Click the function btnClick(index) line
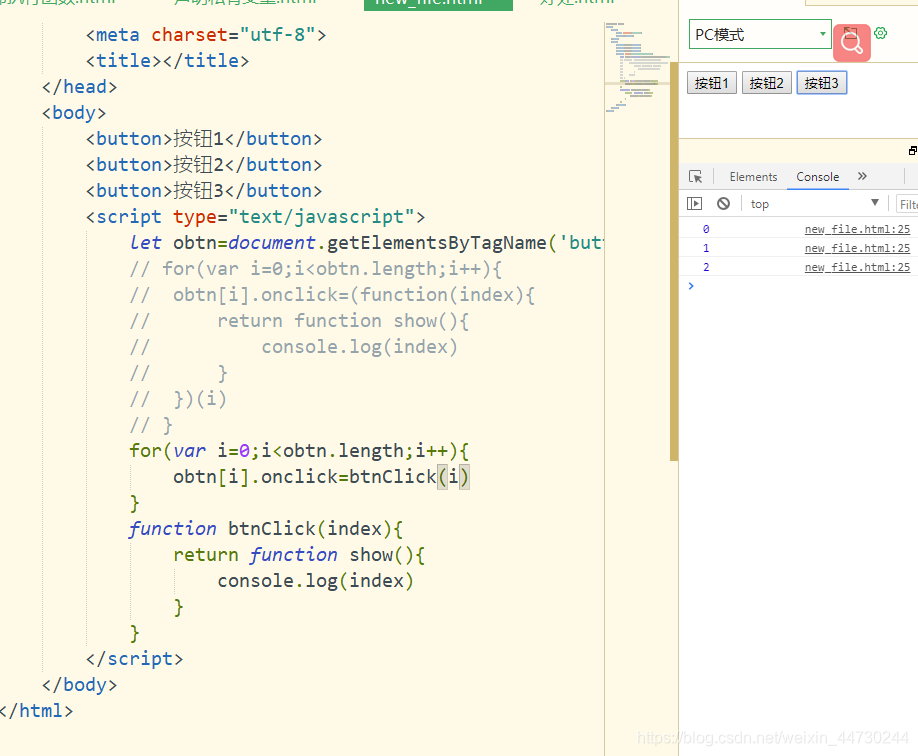The width and height of the screenshot is (918, 756). (266, 528)
